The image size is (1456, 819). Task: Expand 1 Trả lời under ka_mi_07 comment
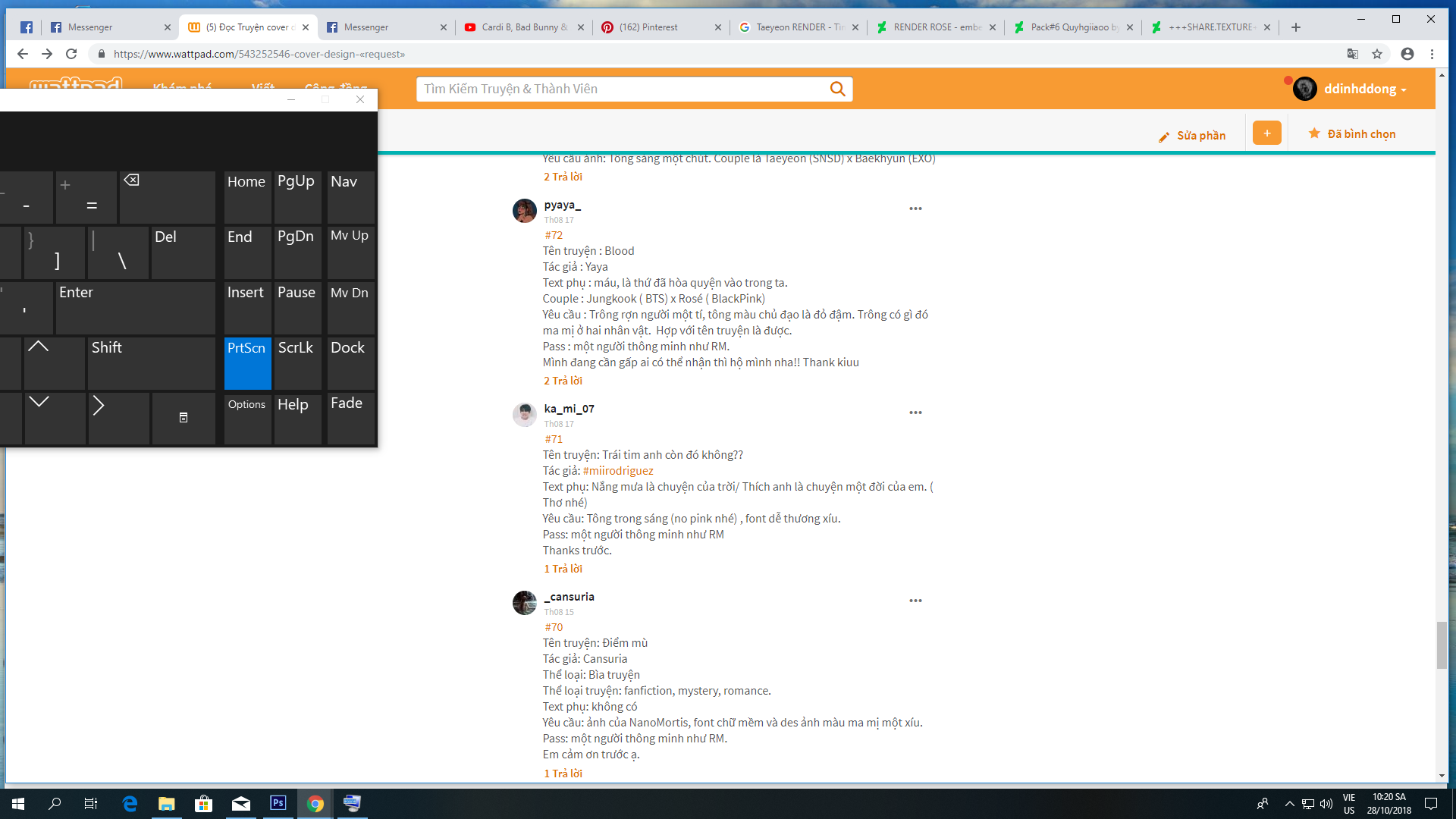click(563, 569)
